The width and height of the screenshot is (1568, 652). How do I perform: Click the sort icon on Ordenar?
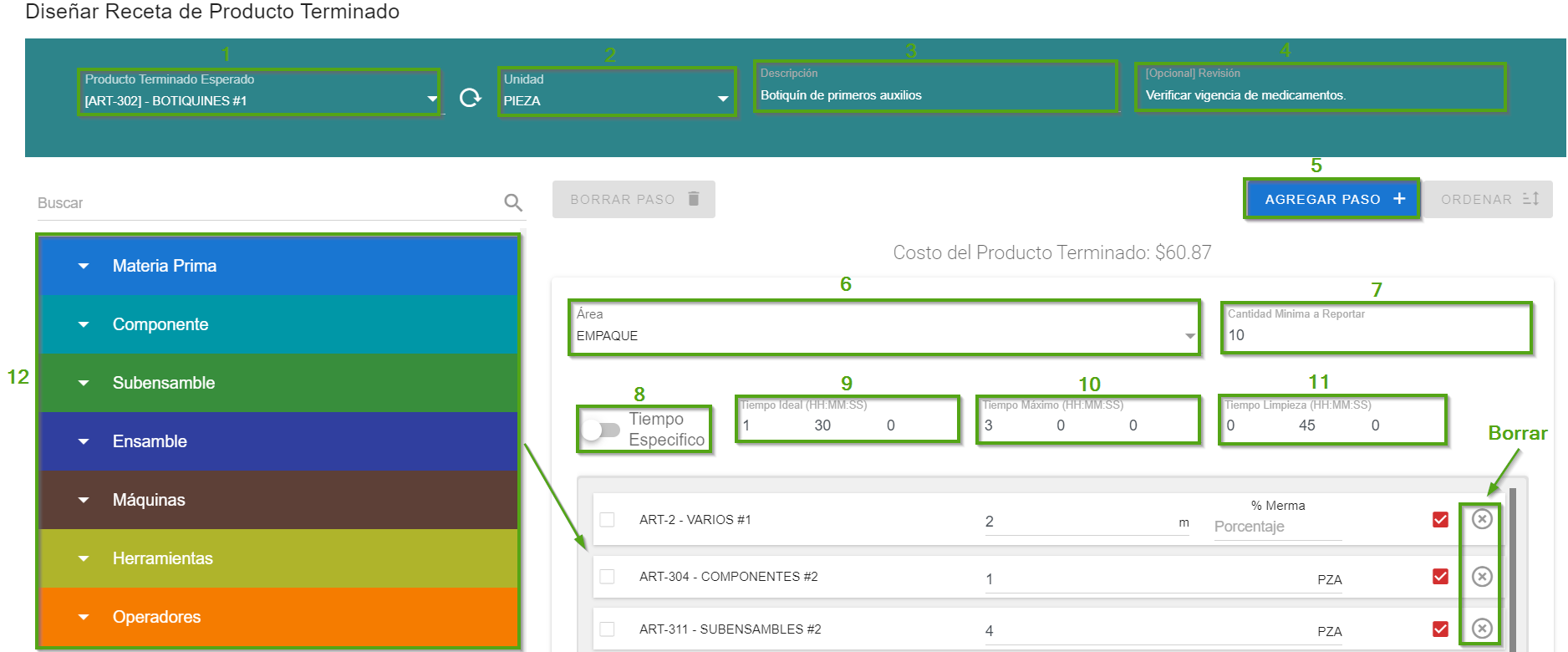pos(1531,199)
